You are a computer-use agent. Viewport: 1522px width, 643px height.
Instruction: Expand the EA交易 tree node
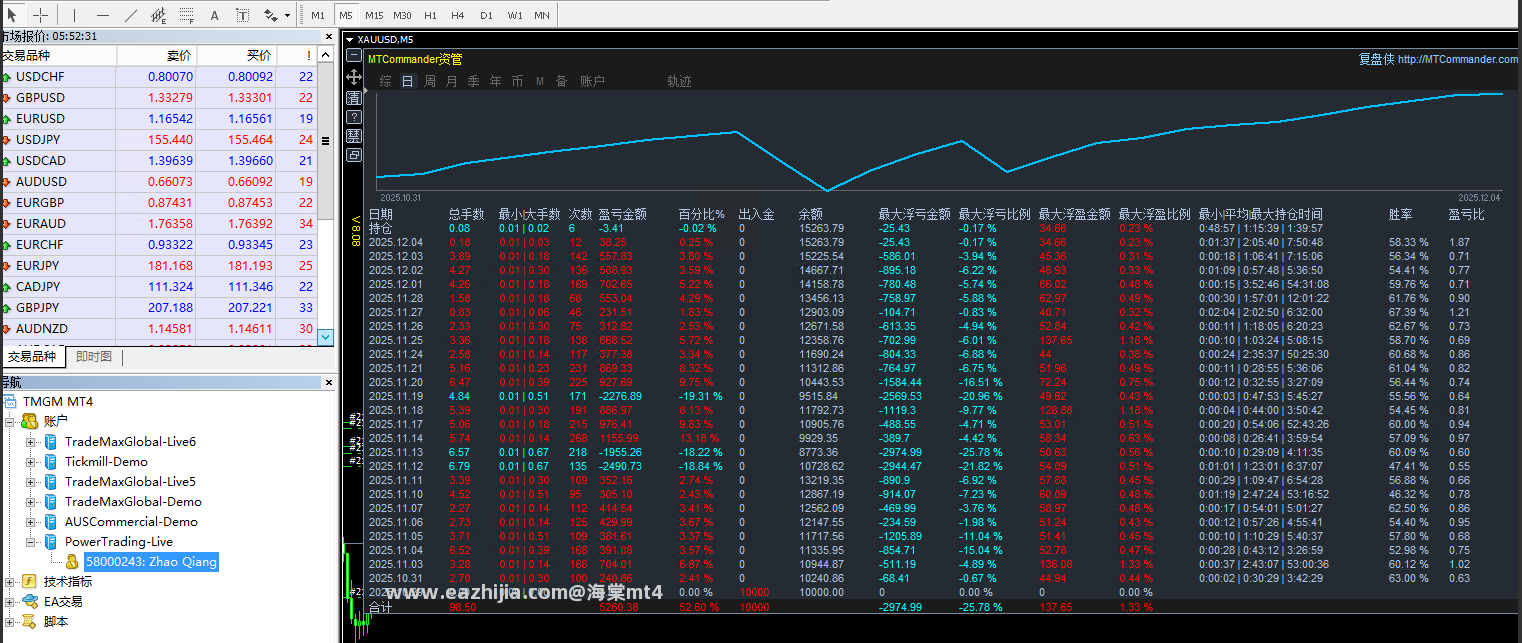[x=11, y=601]
